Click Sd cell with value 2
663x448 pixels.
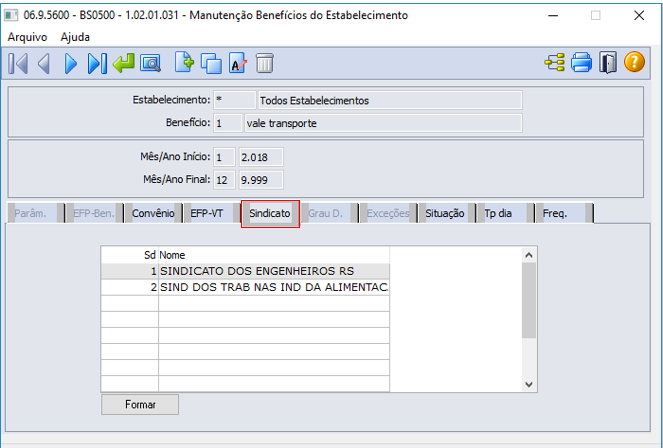coord(130,287)
